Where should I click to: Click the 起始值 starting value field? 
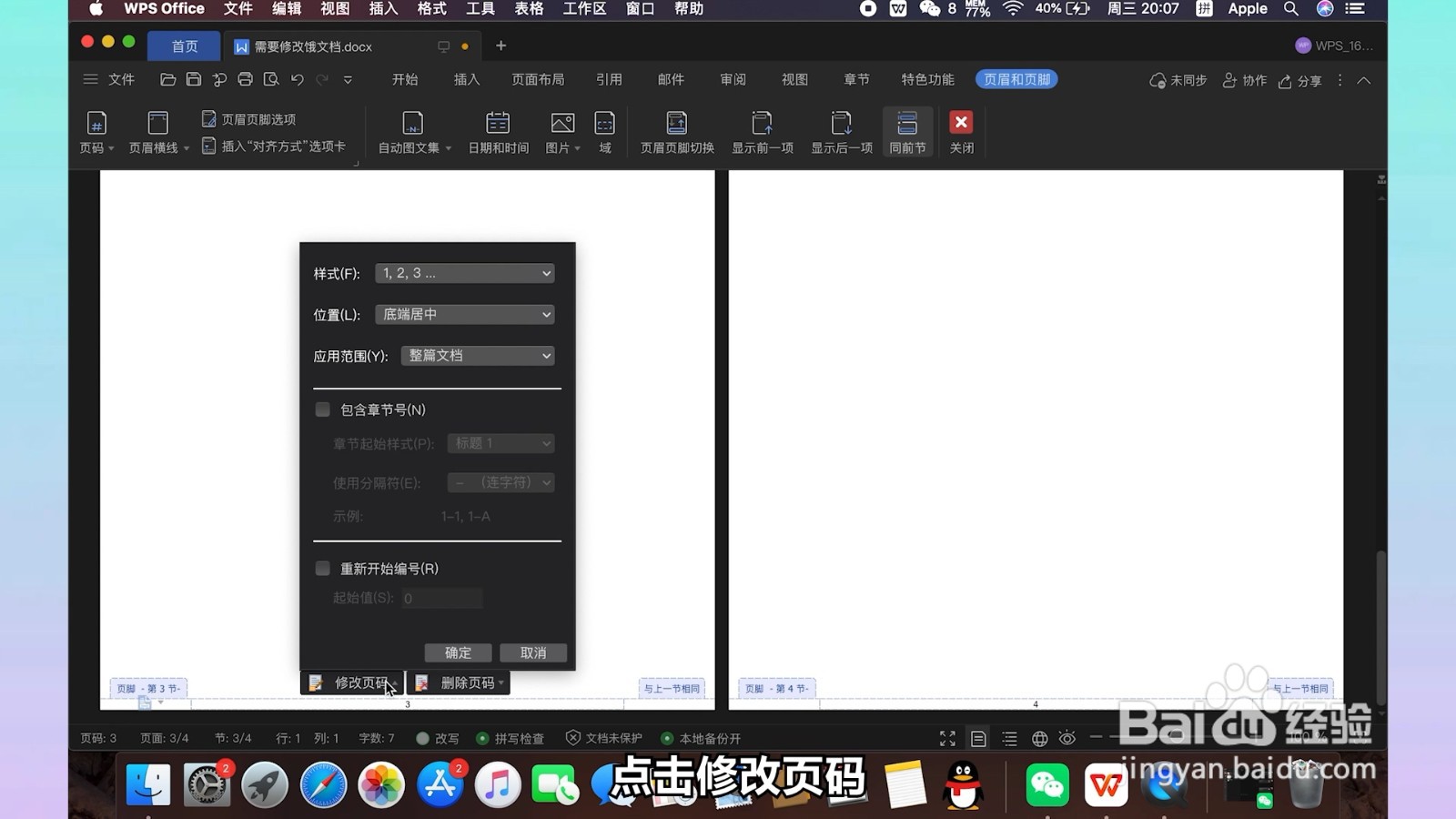tap(441, 598)
